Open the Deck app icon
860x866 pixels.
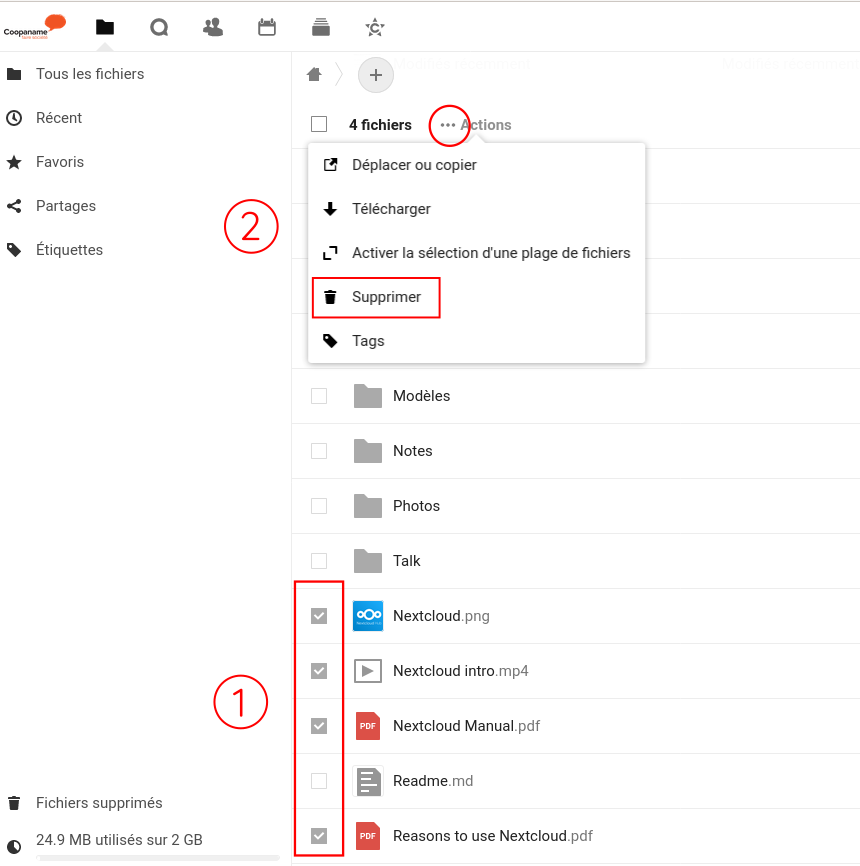point(321,27)
